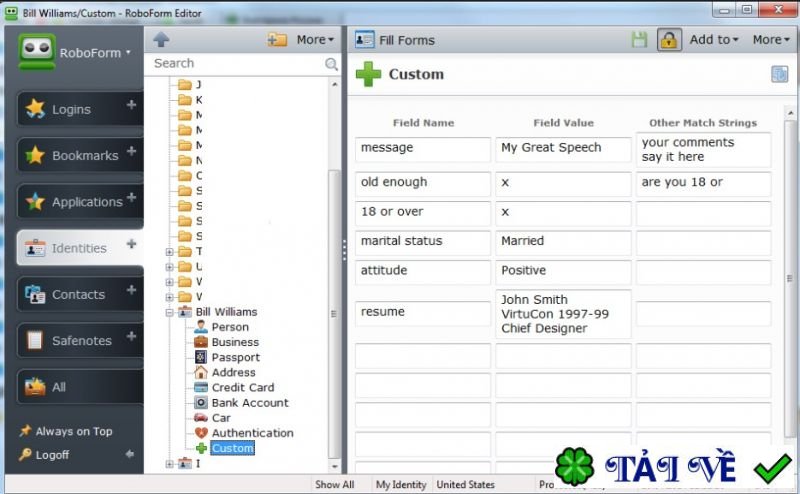Image resolution: width=800 pixels, height=494 pixels.
Task: Open More menu in editor toolbar
Action: 771,39
